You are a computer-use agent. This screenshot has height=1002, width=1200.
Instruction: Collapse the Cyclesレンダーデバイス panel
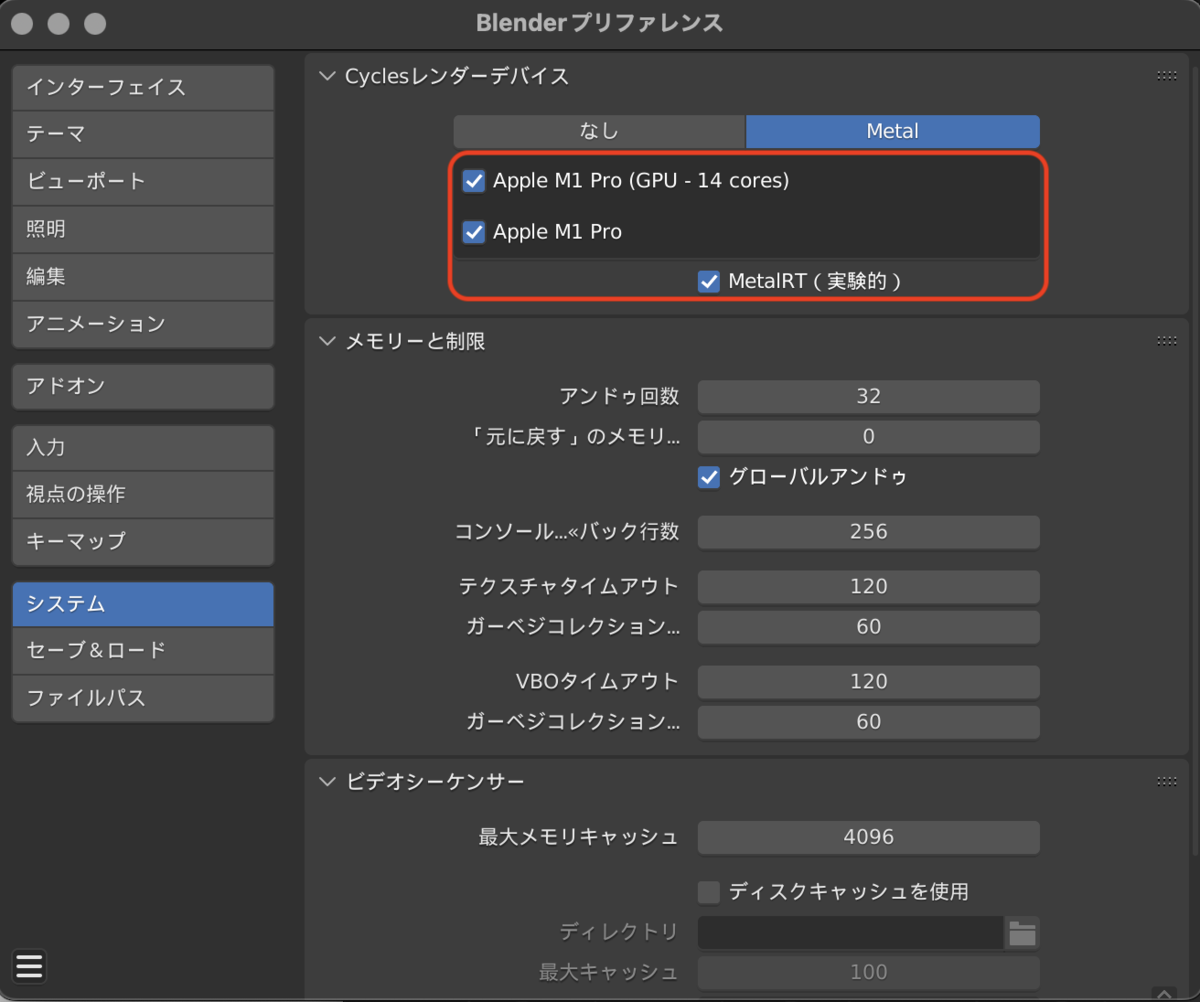tap(327, 76)
